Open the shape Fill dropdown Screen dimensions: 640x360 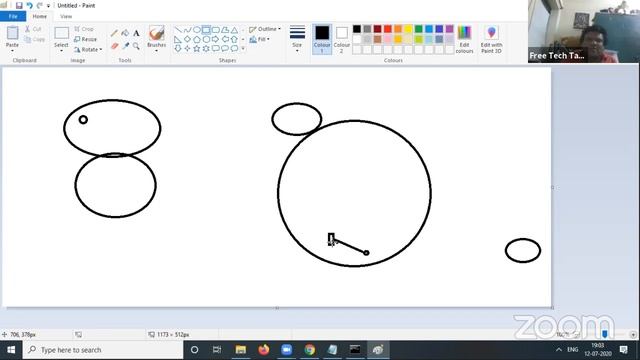pyautogui.click(x=260, y=39)
